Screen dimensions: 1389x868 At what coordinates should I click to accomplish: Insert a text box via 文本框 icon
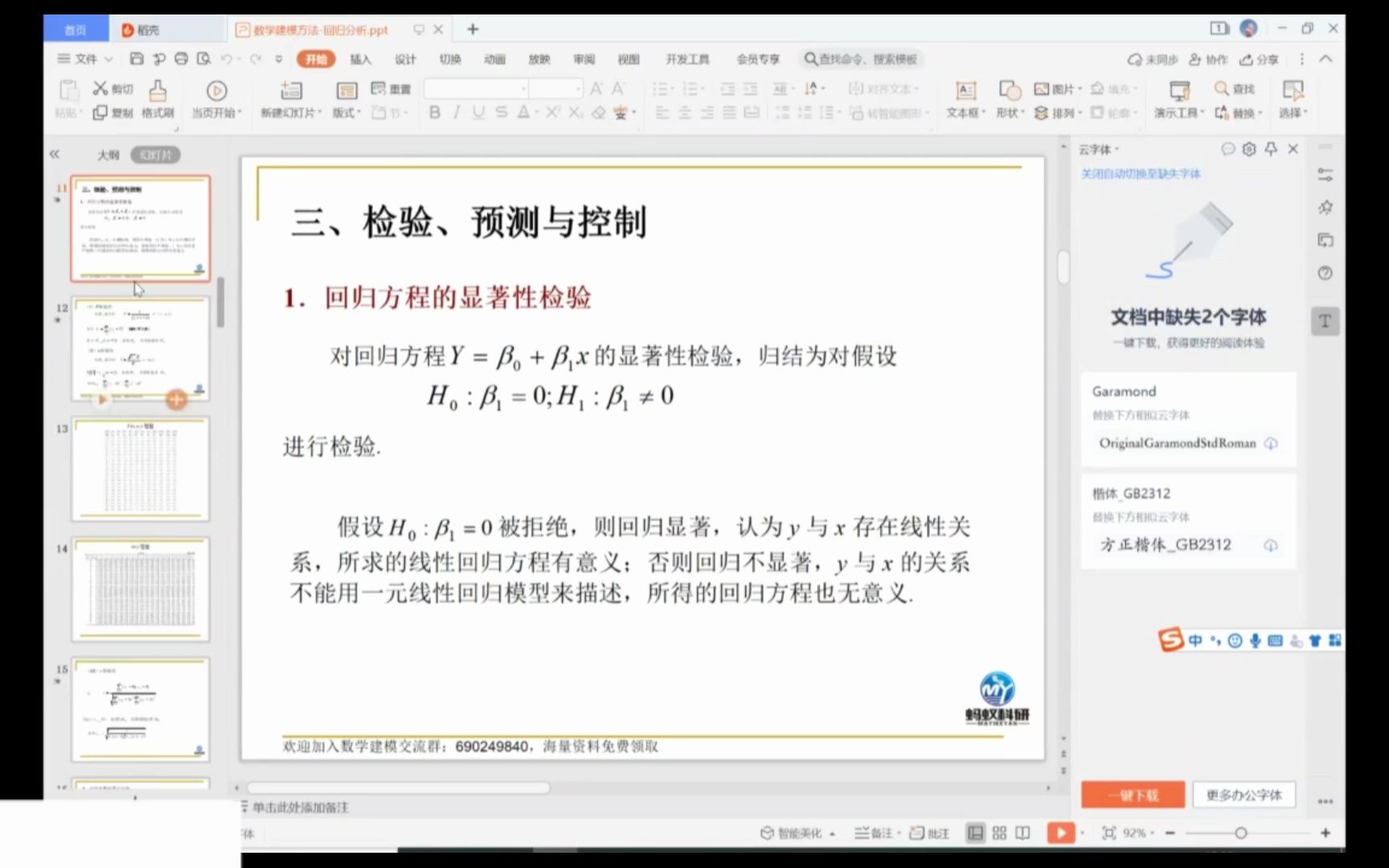click(x=964, y=96)
